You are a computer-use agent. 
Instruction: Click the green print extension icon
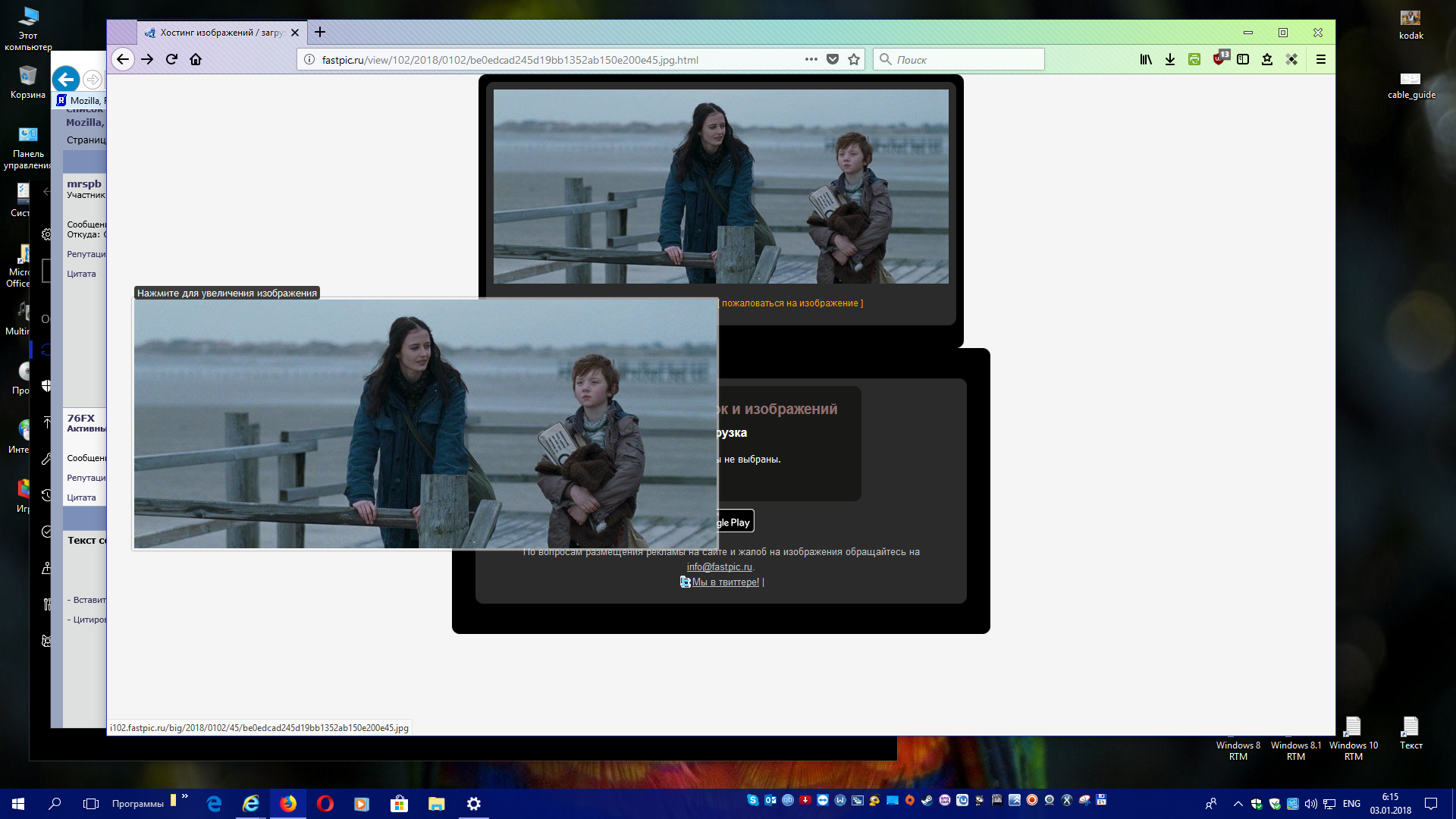pyautogui.click(x=1194, y=59)
